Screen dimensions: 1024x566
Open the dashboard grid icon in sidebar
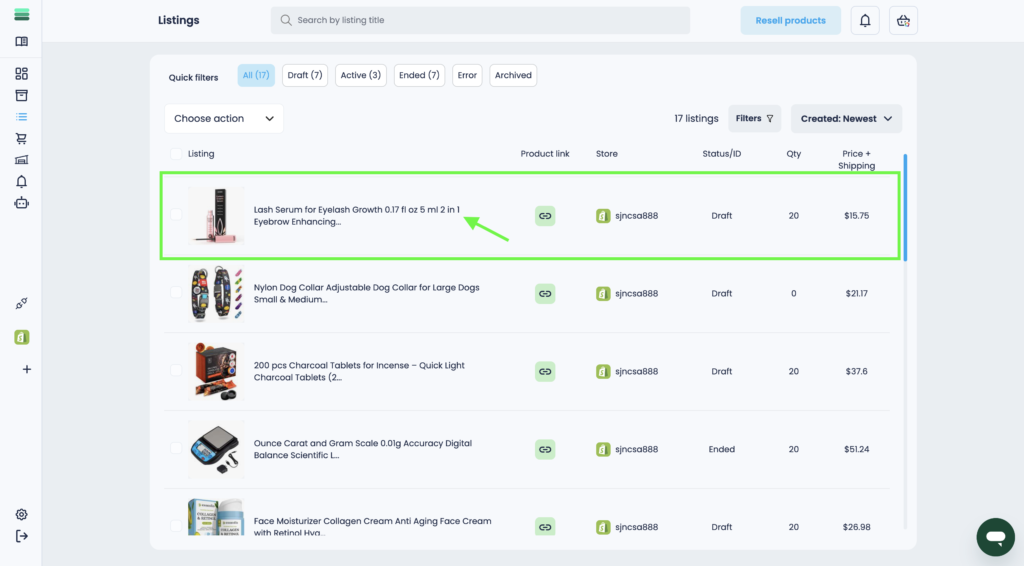tap(21, 74)
